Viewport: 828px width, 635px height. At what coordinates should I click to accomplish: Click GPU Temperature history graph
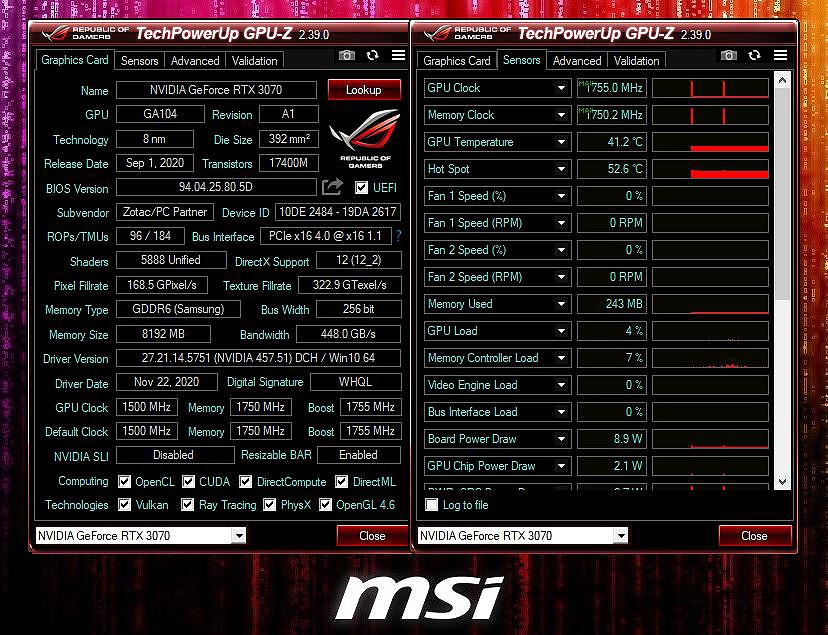[x=710, y=142]
